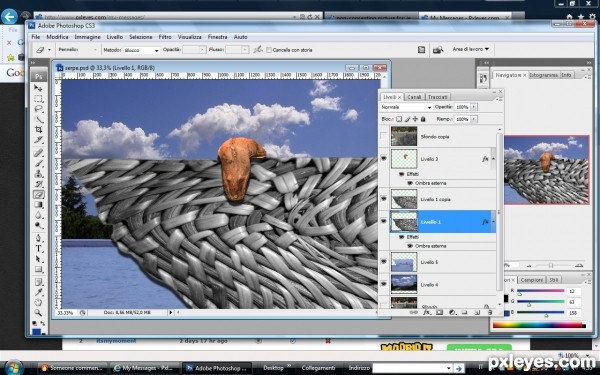The width and height of the screenshot is (600, 375).
Task: Open the Normale blend mode dropdown
Action: point(406,107)
